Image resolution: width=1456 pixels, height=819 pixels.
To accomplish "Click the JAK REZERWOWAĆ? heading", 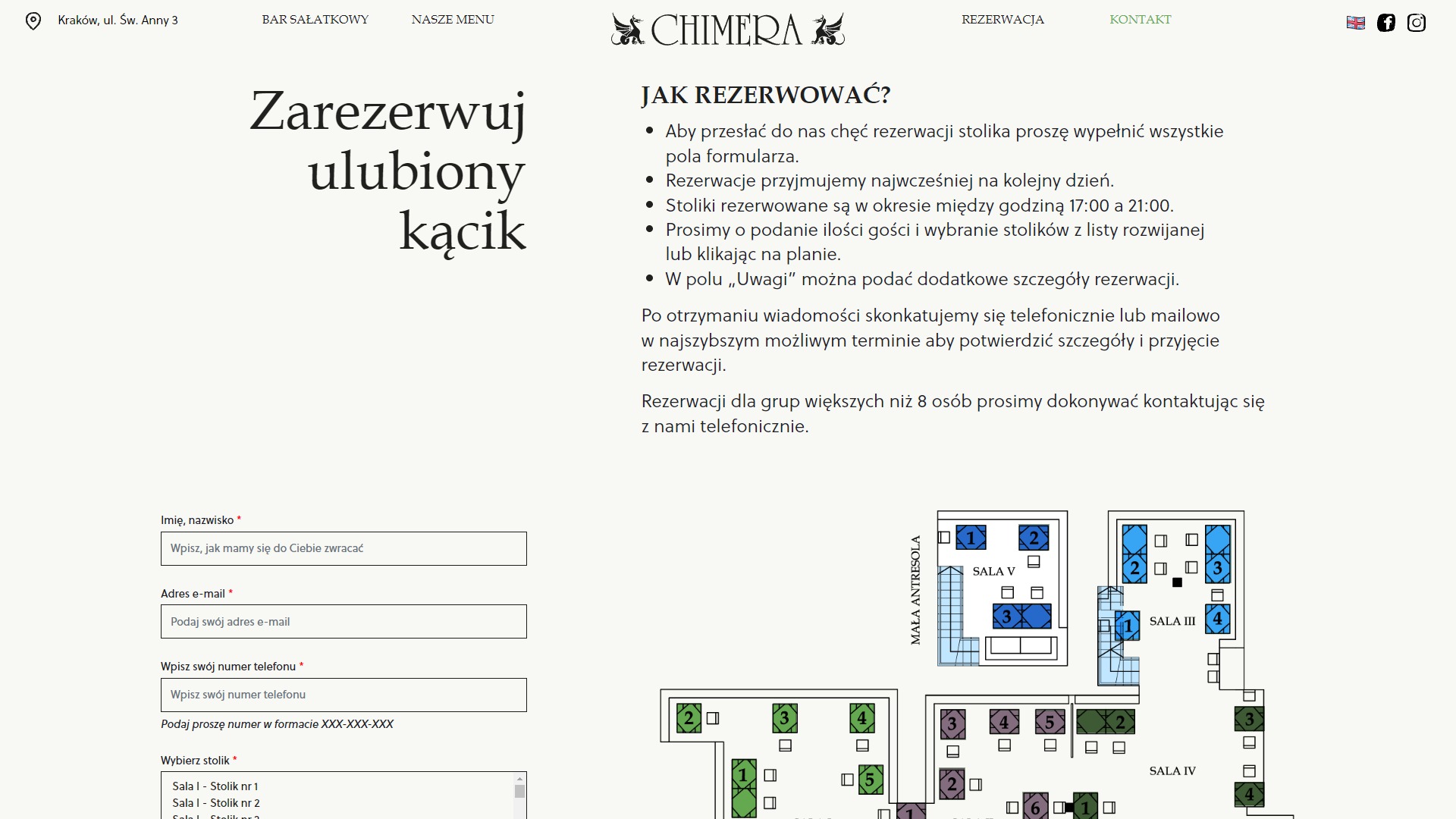I will (x=766, y=96).
